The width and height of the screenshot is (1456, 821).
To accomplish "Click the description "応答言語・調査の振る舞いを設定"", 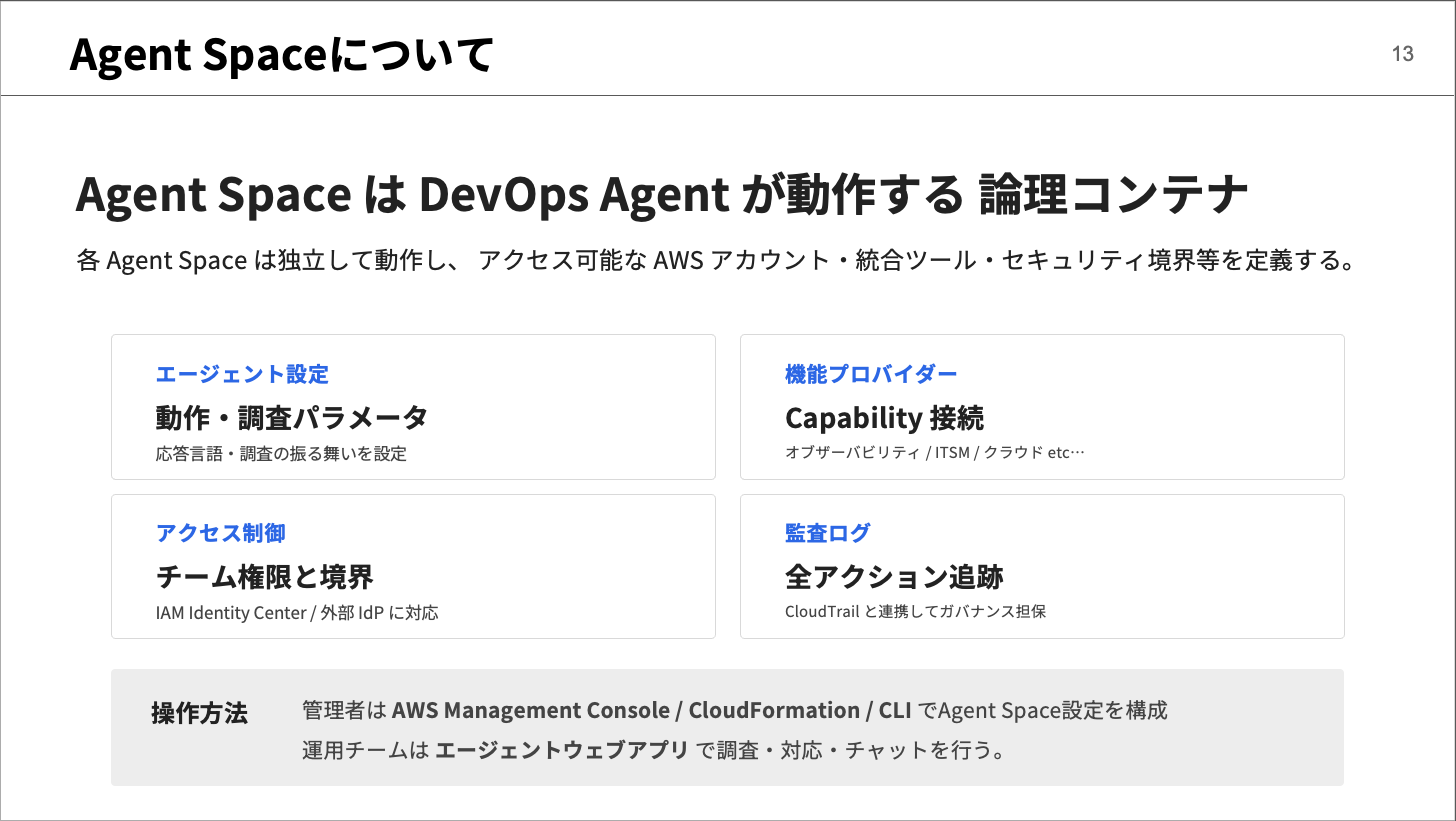I will (281, 453).
